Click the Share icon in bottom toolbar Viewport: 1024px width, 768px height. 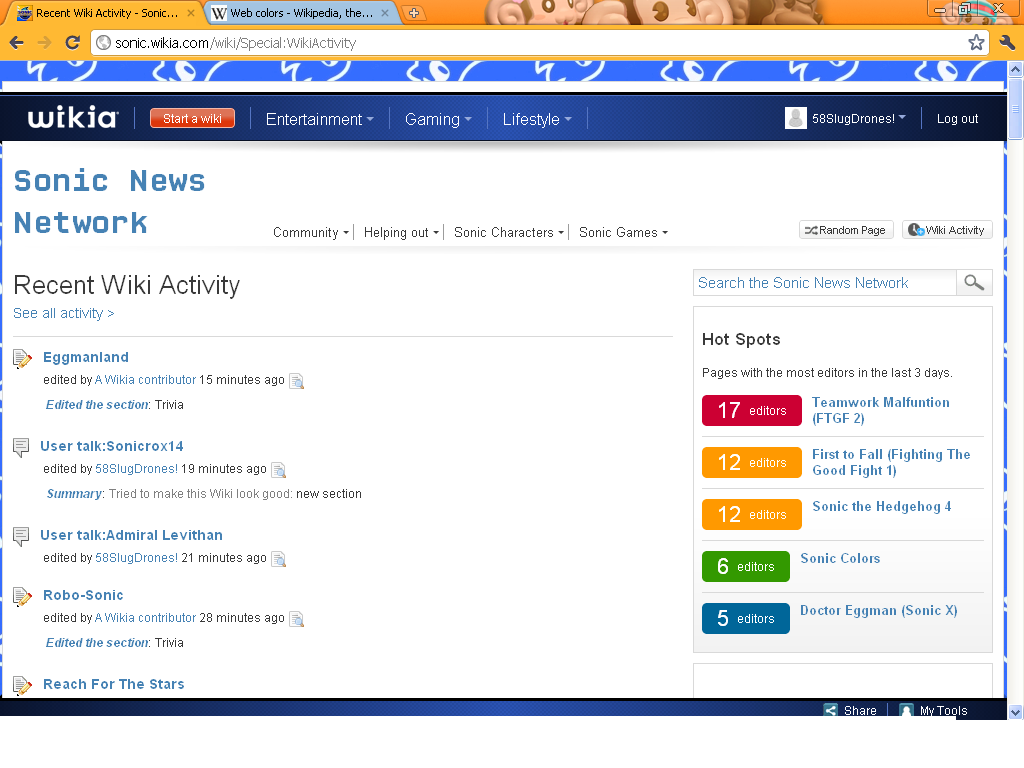click(x=831, y=710)
